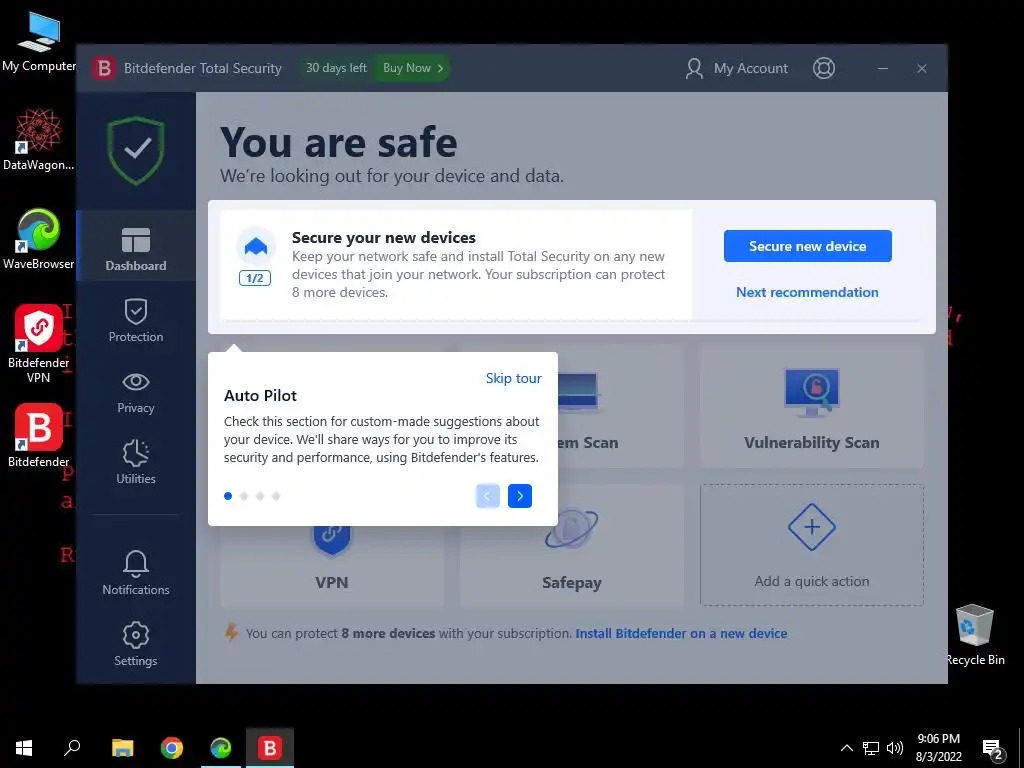The width and height of the screenshot is (1024, 768).
Task: Show hidden system tray icons
Action: click(x=846, y=748)
